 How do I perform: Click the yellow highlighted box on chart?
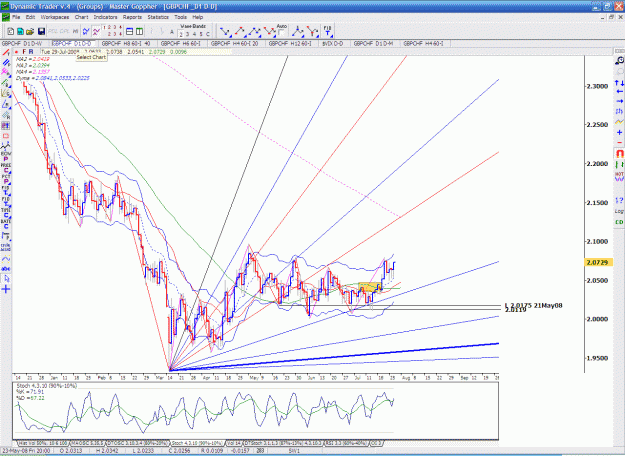pyautogui.click(x=370, y=286)
